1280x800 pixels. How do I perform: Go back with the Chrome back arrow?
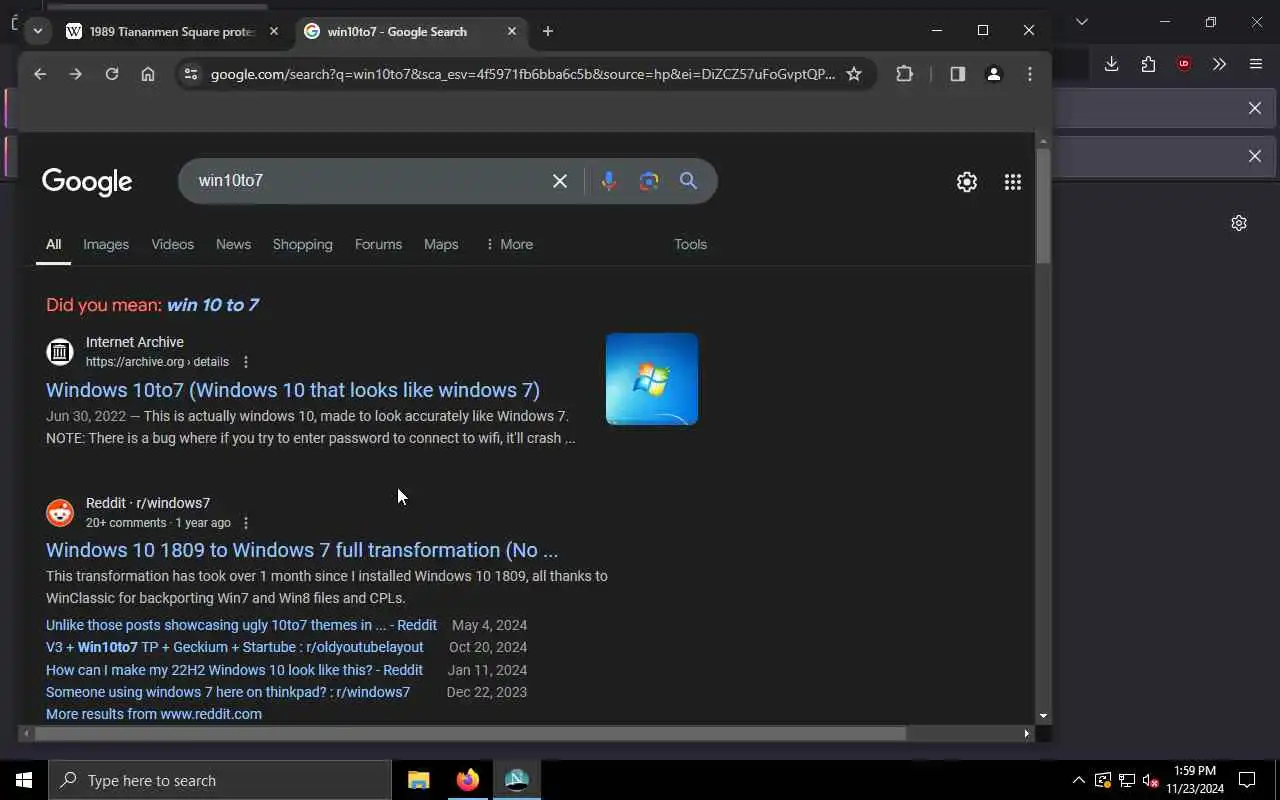pos(40,74)
